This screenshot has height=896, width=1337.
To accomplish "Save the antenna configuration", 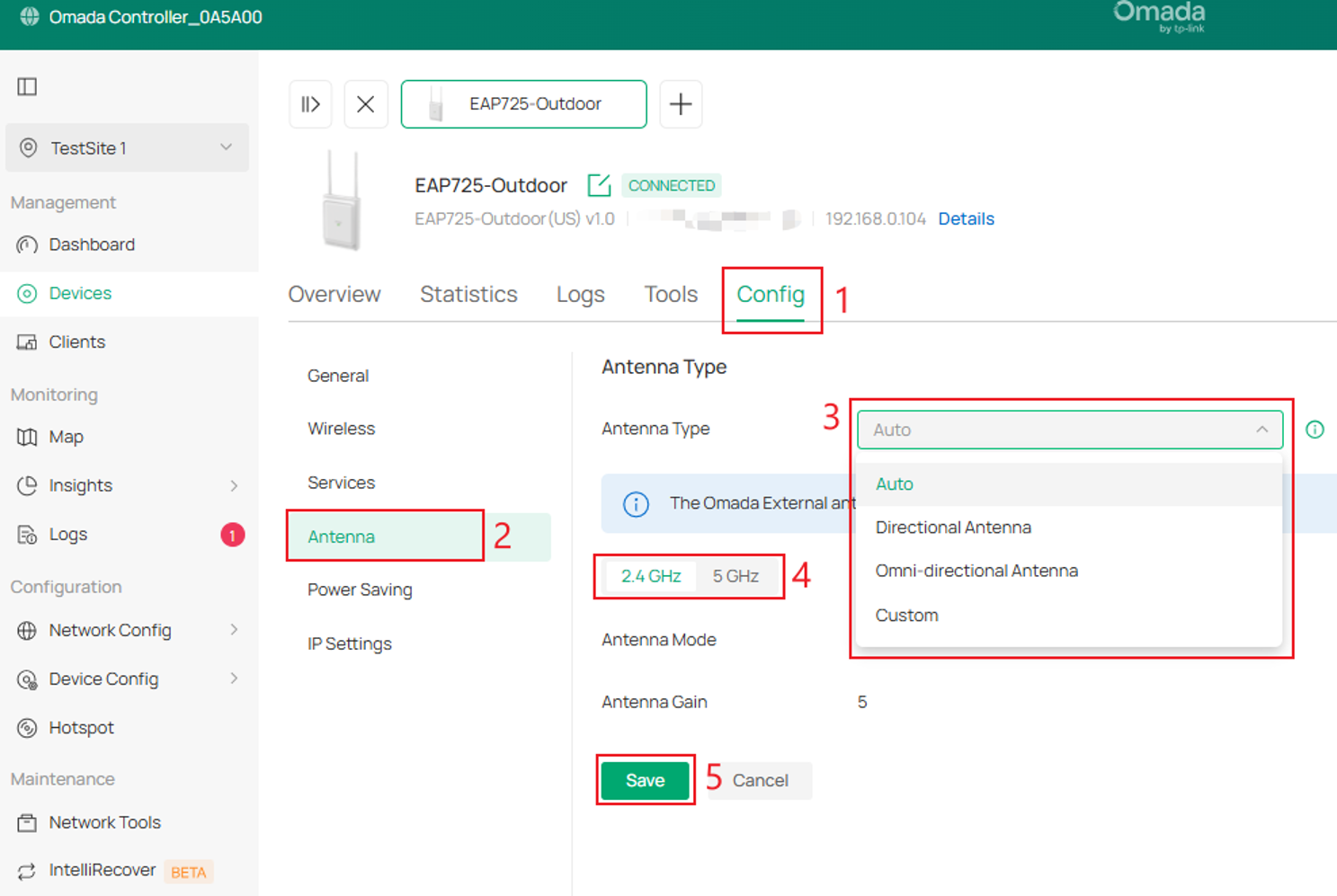I will 645,780.
